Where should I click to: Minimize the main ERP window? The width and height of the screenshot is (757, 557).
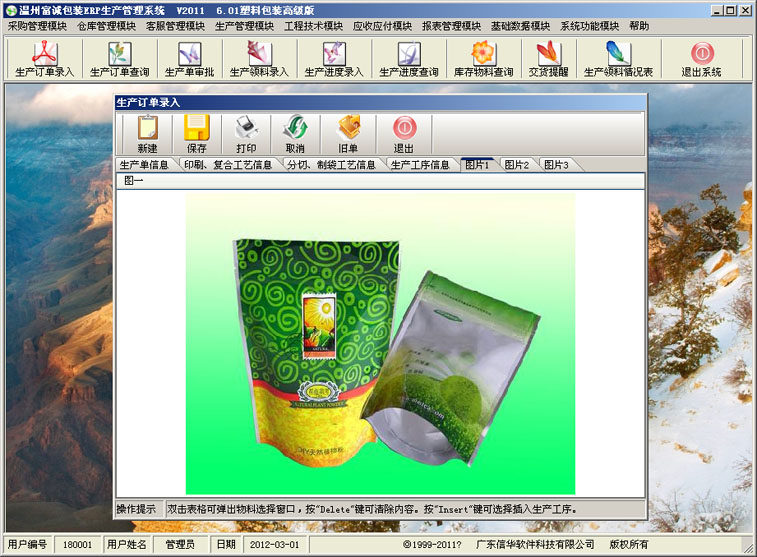pos(717,10)
